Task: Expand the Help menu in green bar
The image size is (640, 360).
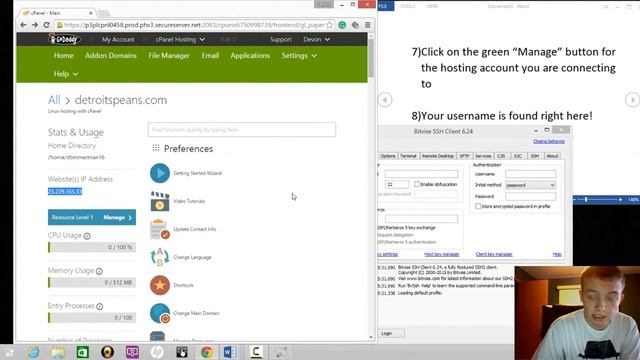Action: [65, 74]
